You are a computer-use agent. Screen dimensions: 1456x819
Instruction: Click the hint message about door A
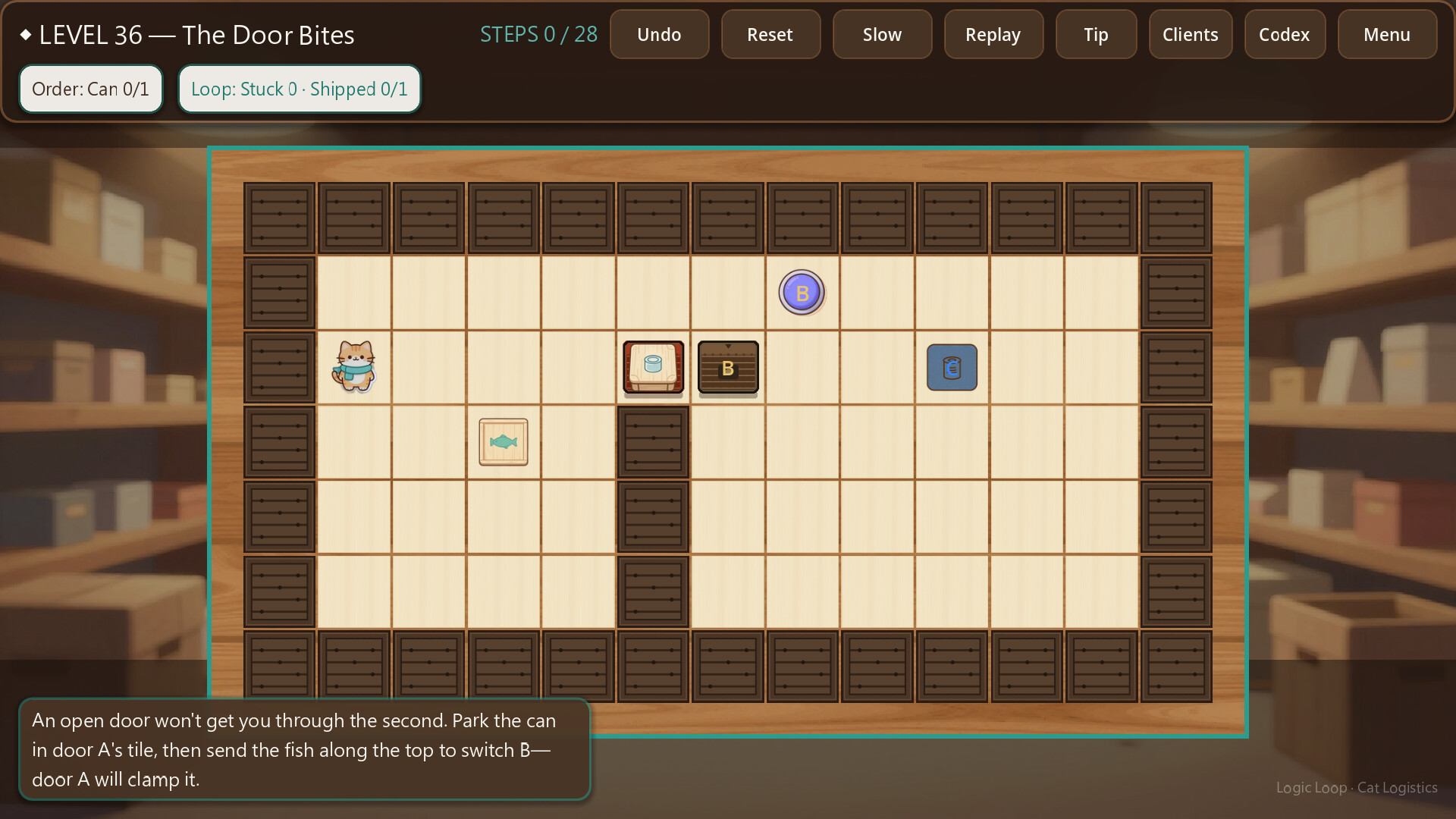(x=305, y=749)
